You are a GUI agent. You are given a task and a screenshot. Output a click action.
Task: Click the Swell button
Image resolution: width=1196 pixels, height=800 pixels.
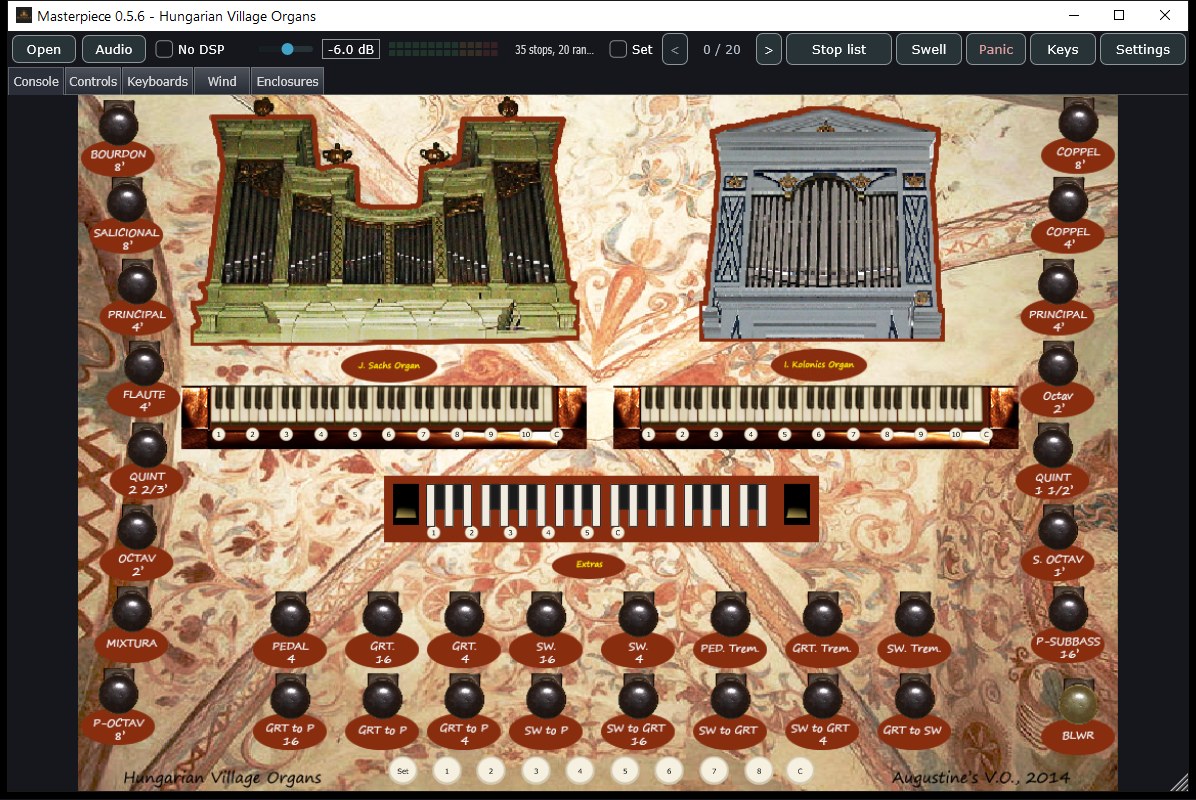tap(928, 49)
